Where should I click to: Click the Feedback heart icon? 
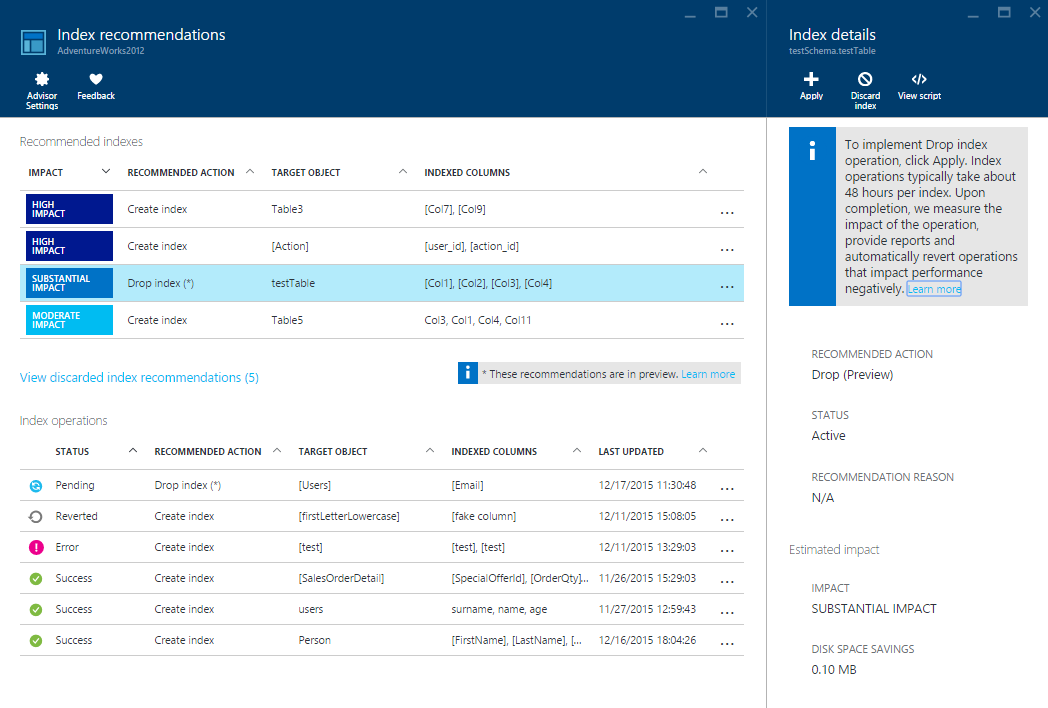[96, 80]
